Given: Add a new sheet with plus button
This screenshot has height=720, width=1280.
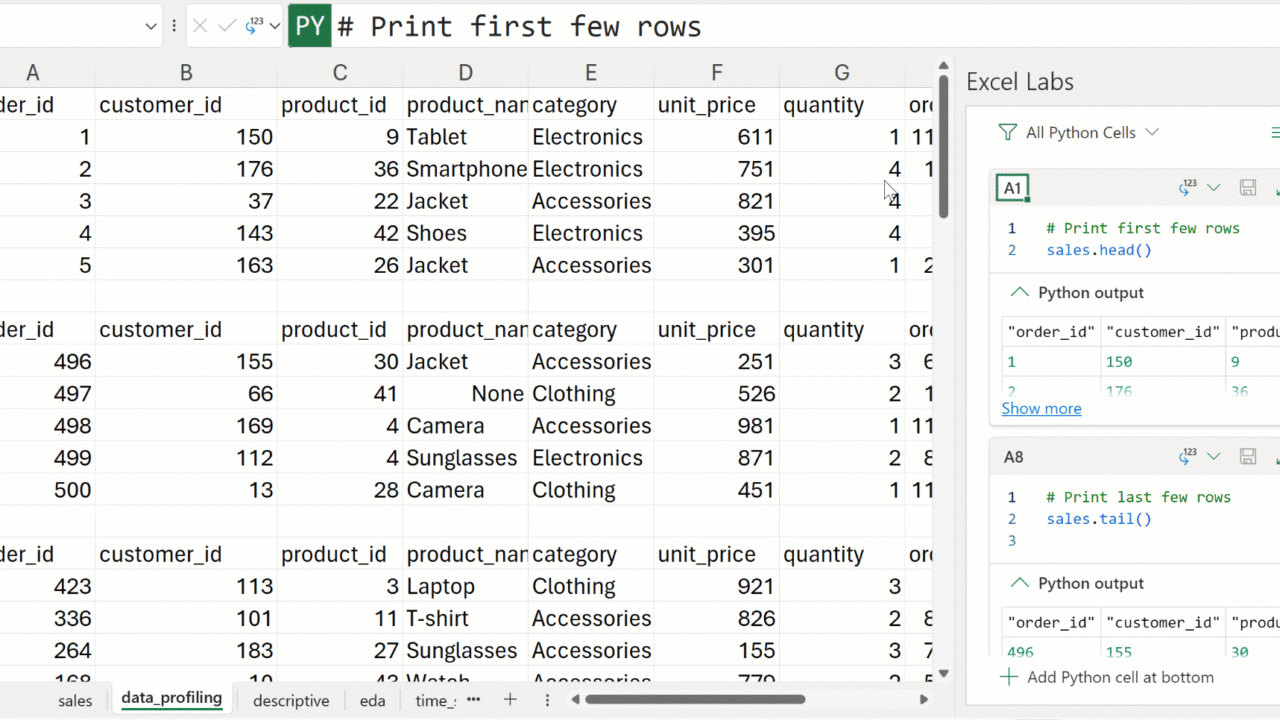Looking at the screenshot, I should point(510,700).
